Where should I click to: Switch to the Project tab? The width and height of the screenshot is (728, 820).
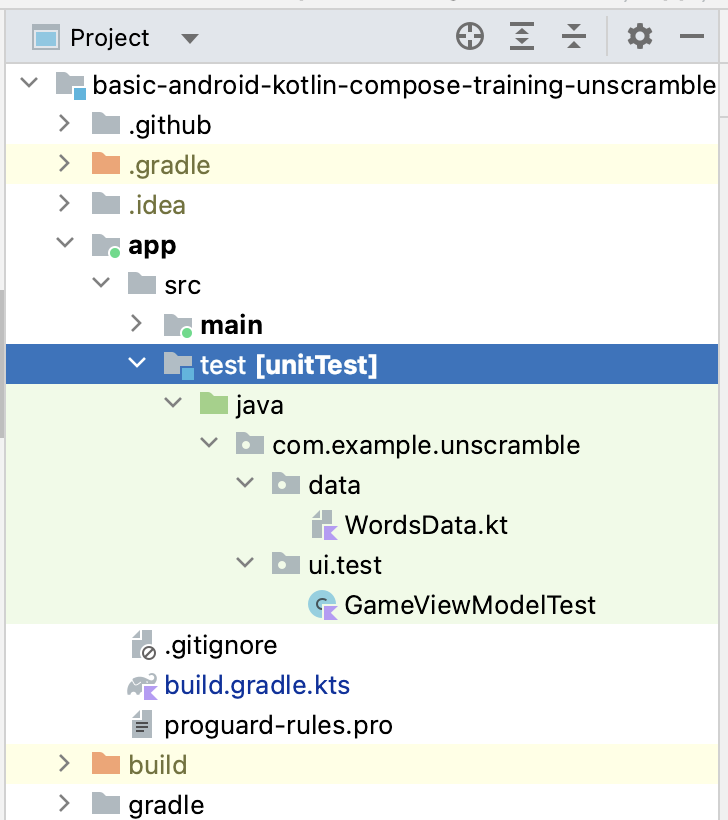[x=108, y=36]
